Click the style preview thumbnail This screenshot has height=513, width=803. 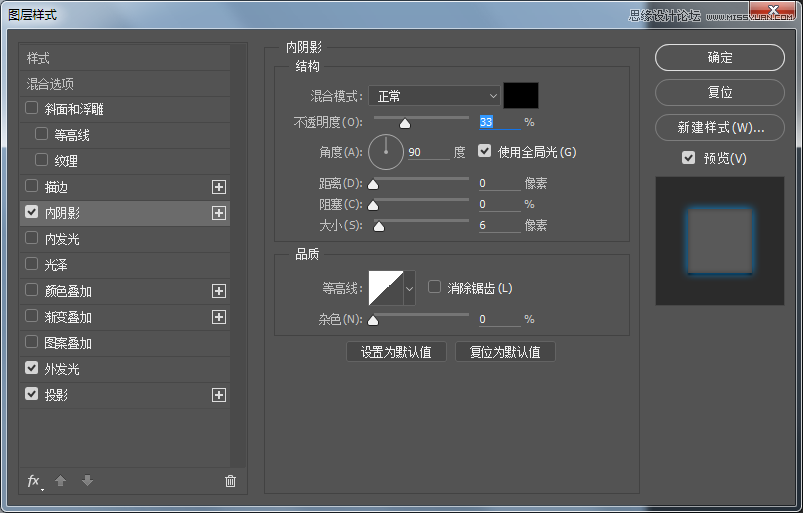(720, 241)
